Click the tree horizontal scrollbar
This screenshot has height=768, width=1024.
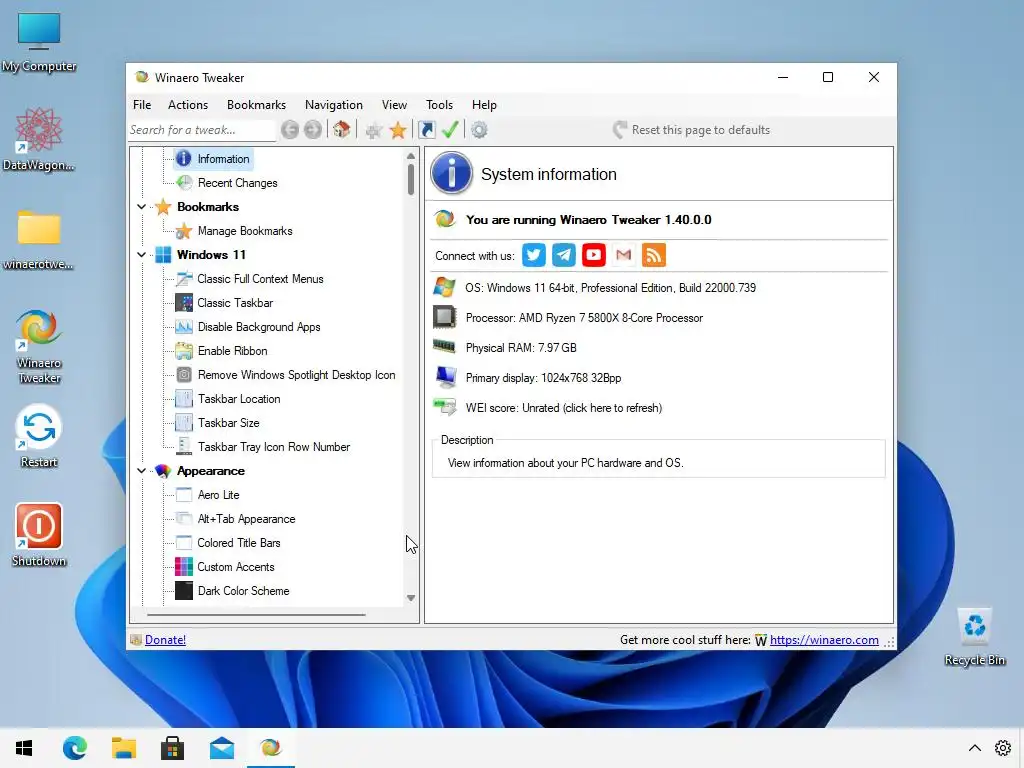[x=256, y=615]
